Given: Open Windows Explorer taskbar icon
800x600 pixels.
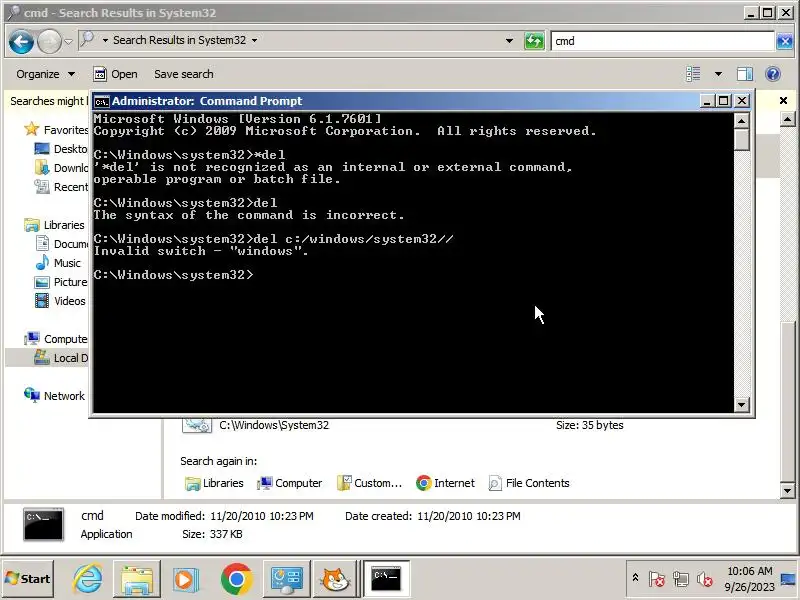Looking at the screenshot, I should point(137,579).
